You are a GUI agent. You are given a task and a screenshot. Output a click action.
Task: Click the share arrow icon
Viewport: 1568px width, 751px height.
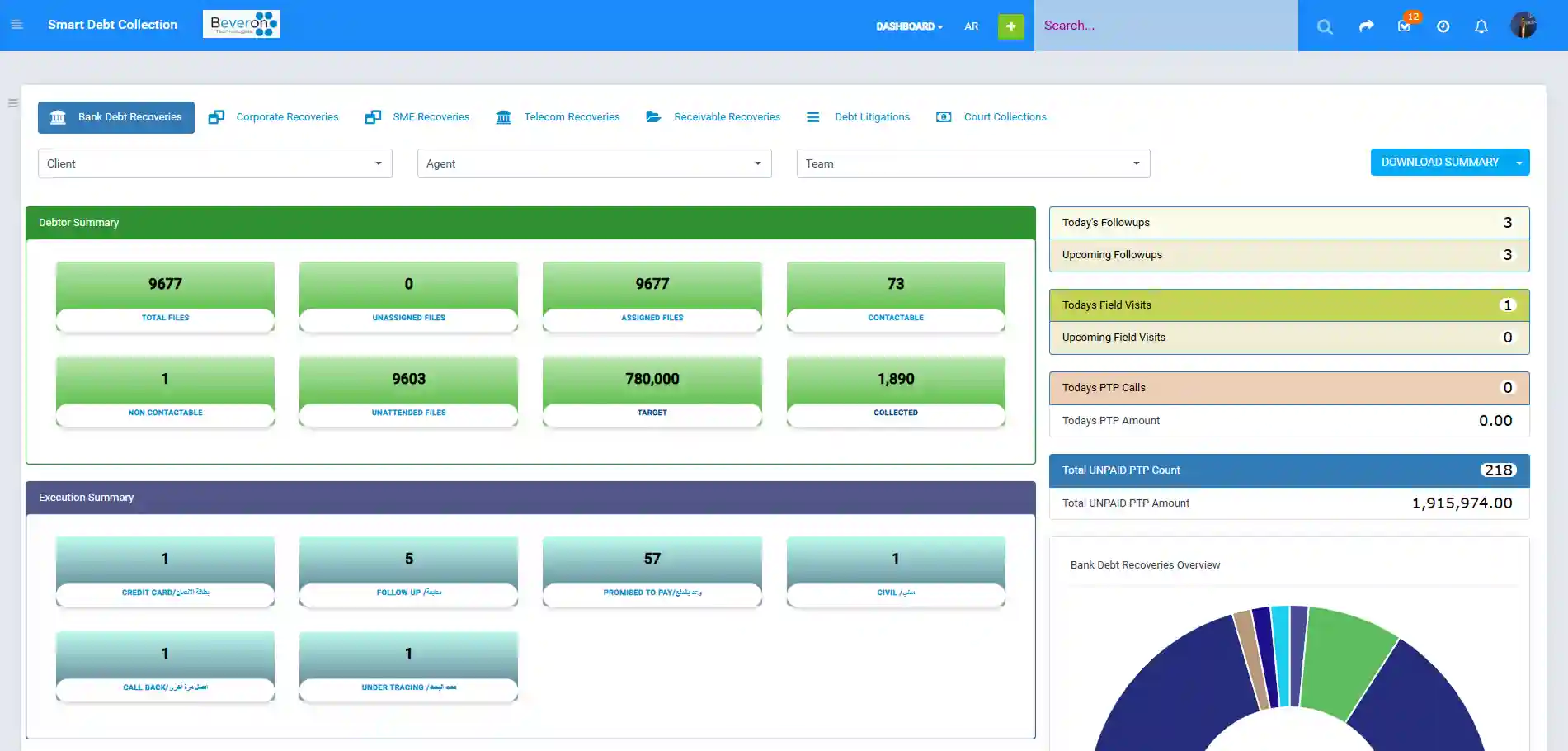pyautogui.click(x=1366, y=26)
